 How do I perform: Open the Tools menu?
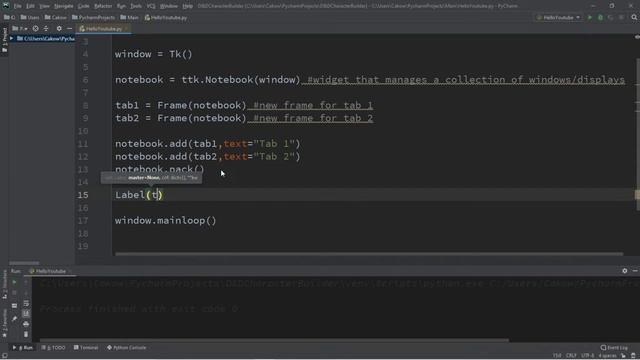click(136, 6)
